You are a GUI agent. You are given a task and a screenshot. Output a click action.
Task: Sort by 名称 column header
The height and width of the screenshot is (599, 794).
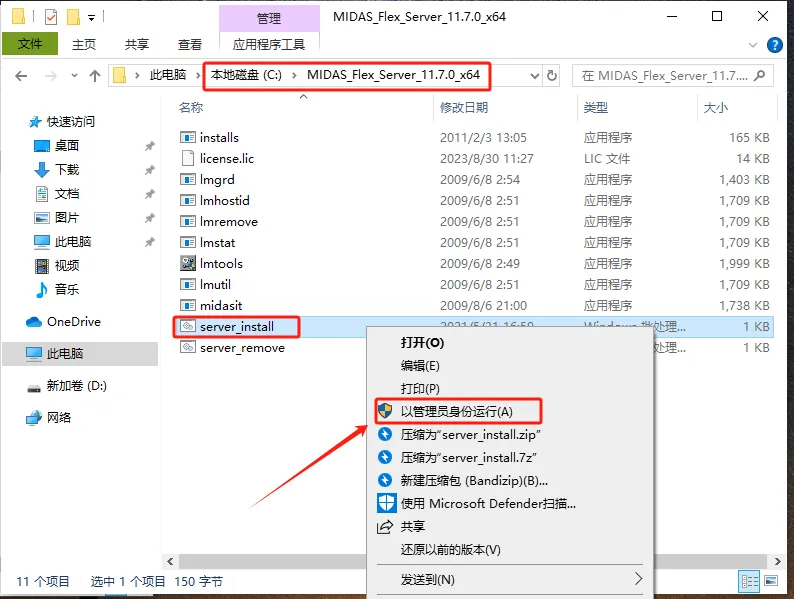191,107
